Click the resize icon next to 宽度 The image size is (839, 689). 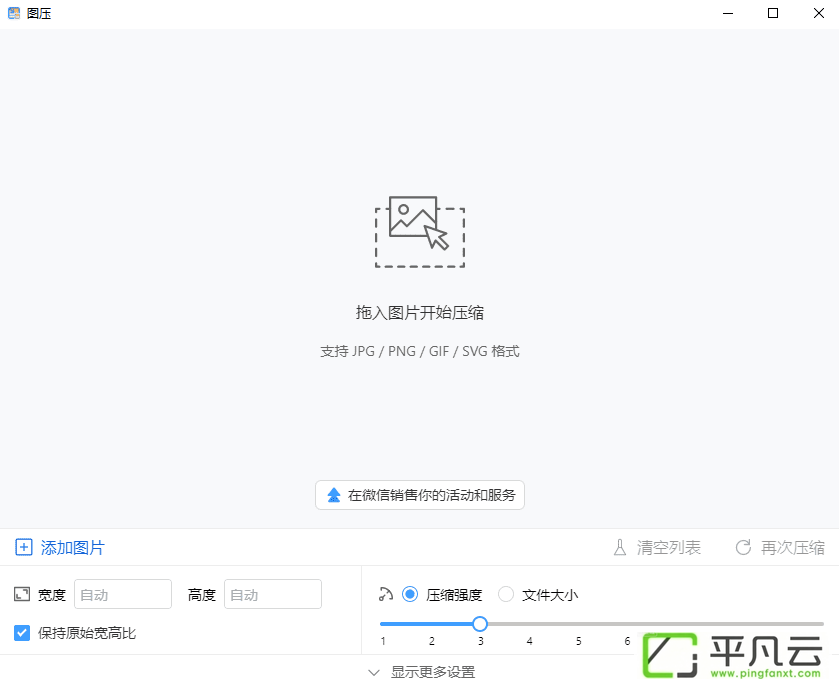point(22,594)
